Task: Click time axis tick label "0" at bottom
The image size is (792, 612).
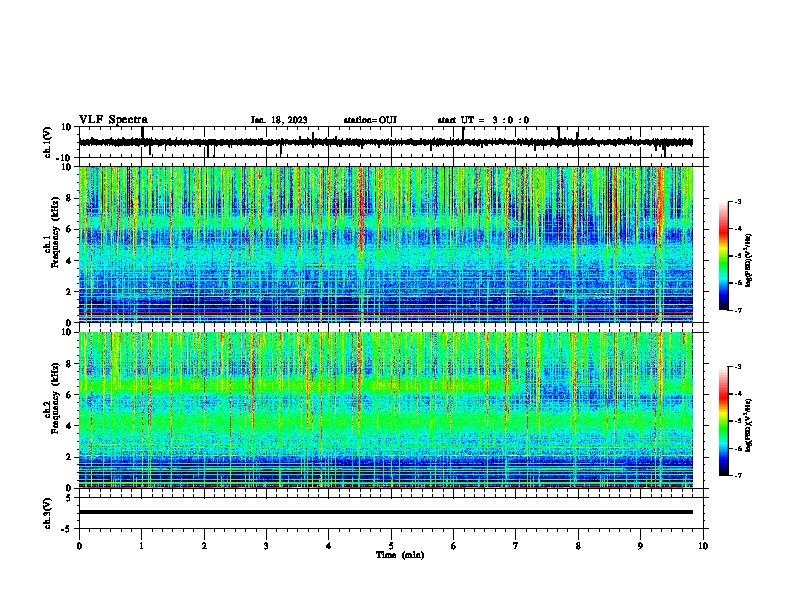Action: (x=79, y=545)
